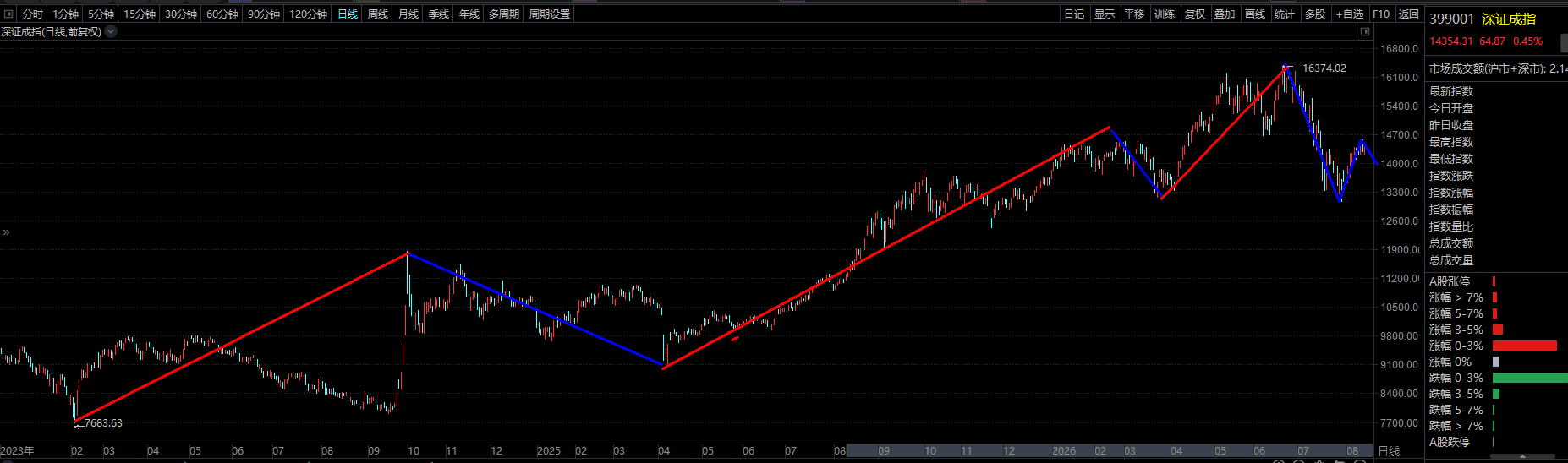Image resolution: width=1568 pixels, height=463 pixels.
Task: Click the quote panel vertical scrollbar
Action: (1565, 44)
